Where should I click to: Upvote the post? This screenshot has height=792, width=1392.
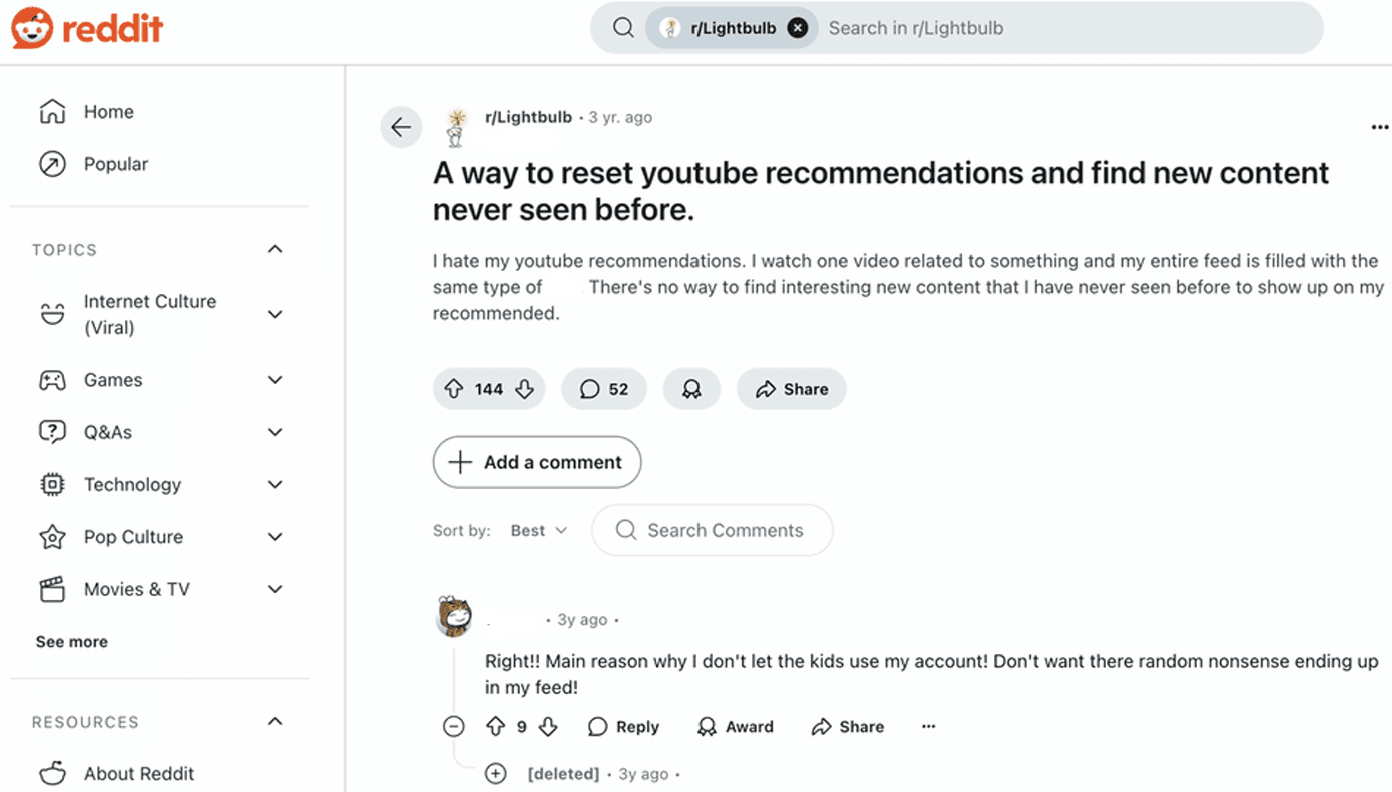[456, 389]
